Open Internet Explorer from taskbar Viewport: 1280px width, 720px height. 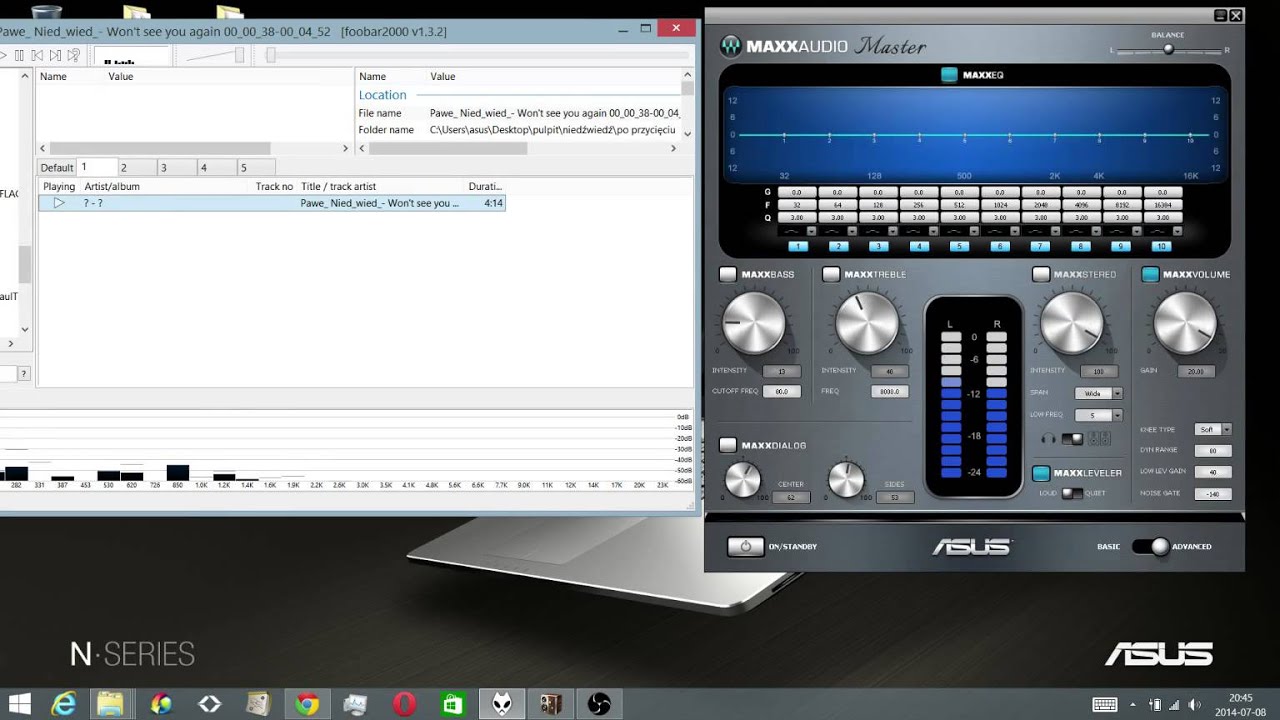(63, 704)
